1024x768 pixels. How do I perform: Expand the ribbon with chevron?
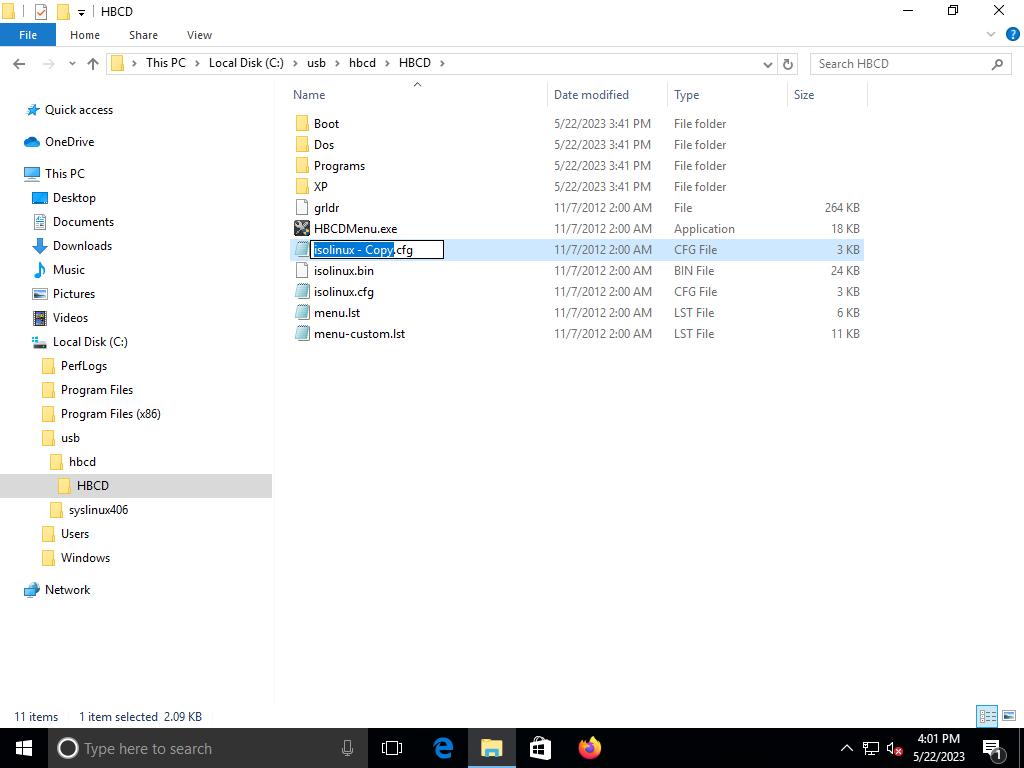click(x=991, y=34)
